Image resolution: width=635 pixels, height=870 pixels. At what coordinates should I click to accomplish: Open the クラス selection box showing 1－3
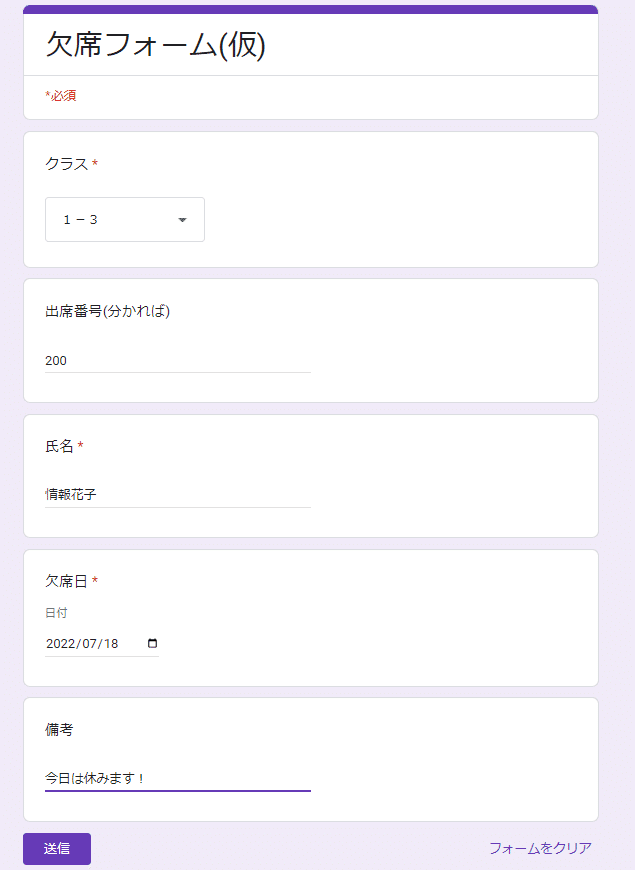coord(125,220)
